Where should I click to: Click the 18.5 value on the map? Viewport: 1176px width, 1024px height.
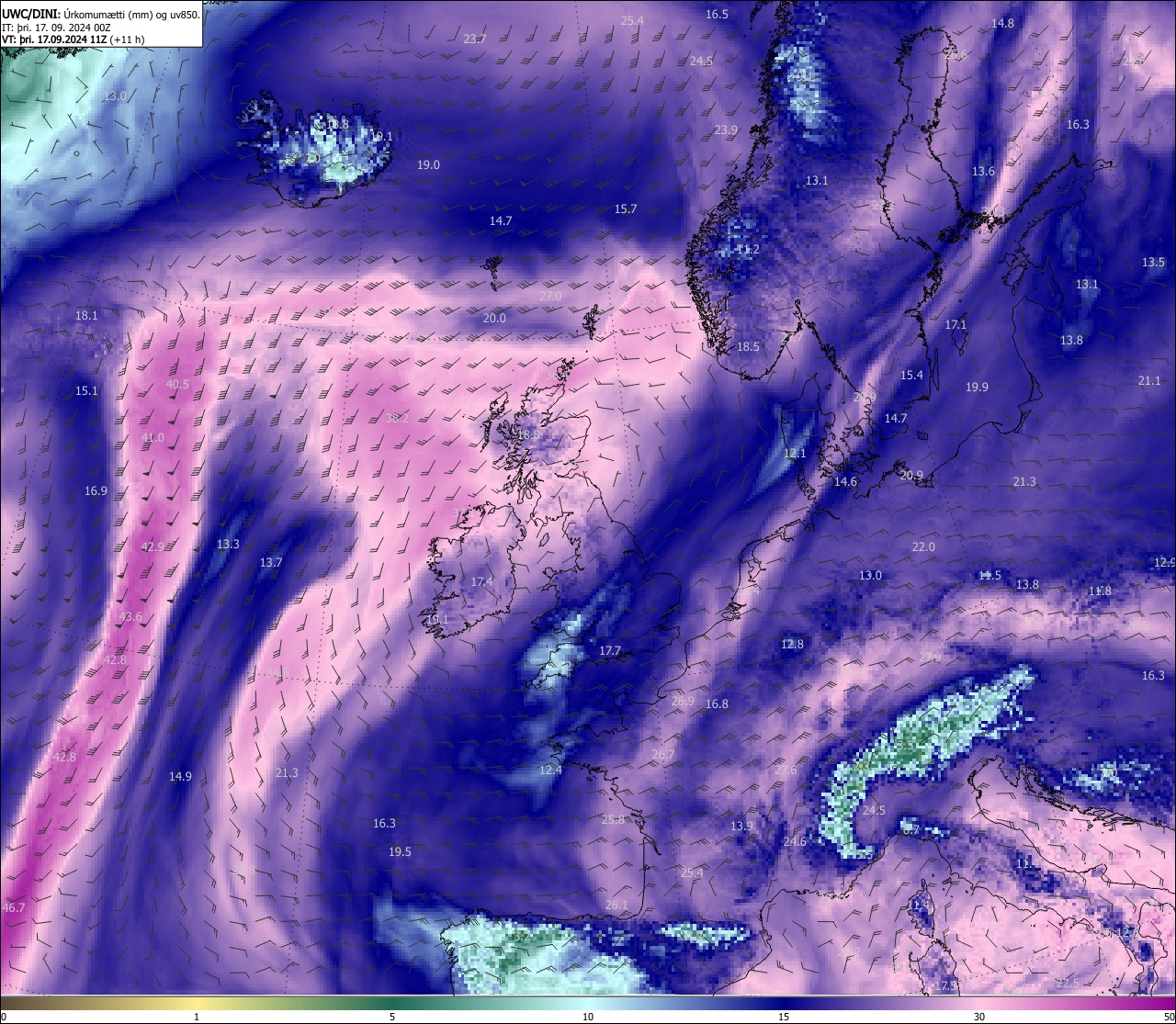pos(748,346)
